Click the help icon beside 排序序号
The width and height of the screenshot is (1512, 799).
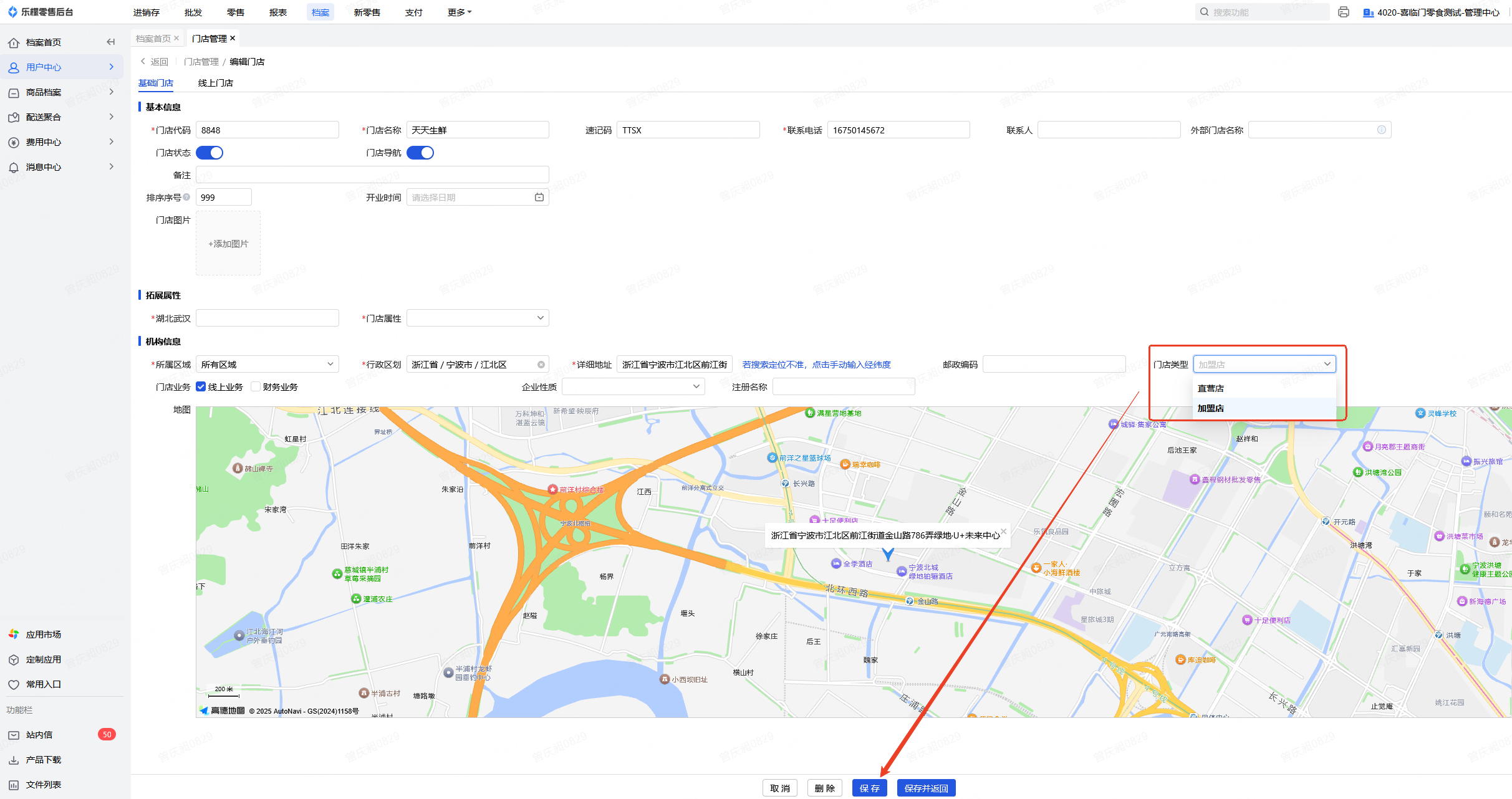coord(186,197)
